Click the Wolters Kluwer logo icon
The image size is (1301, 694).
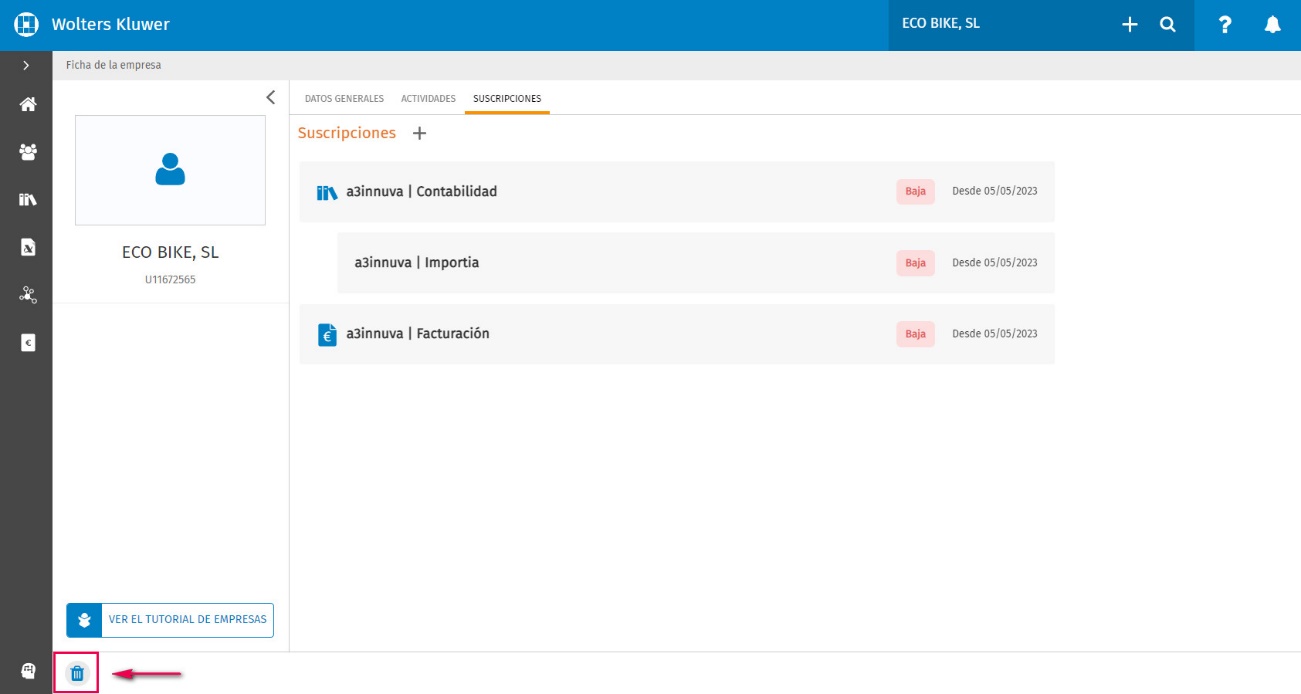[x=26, y=24]
